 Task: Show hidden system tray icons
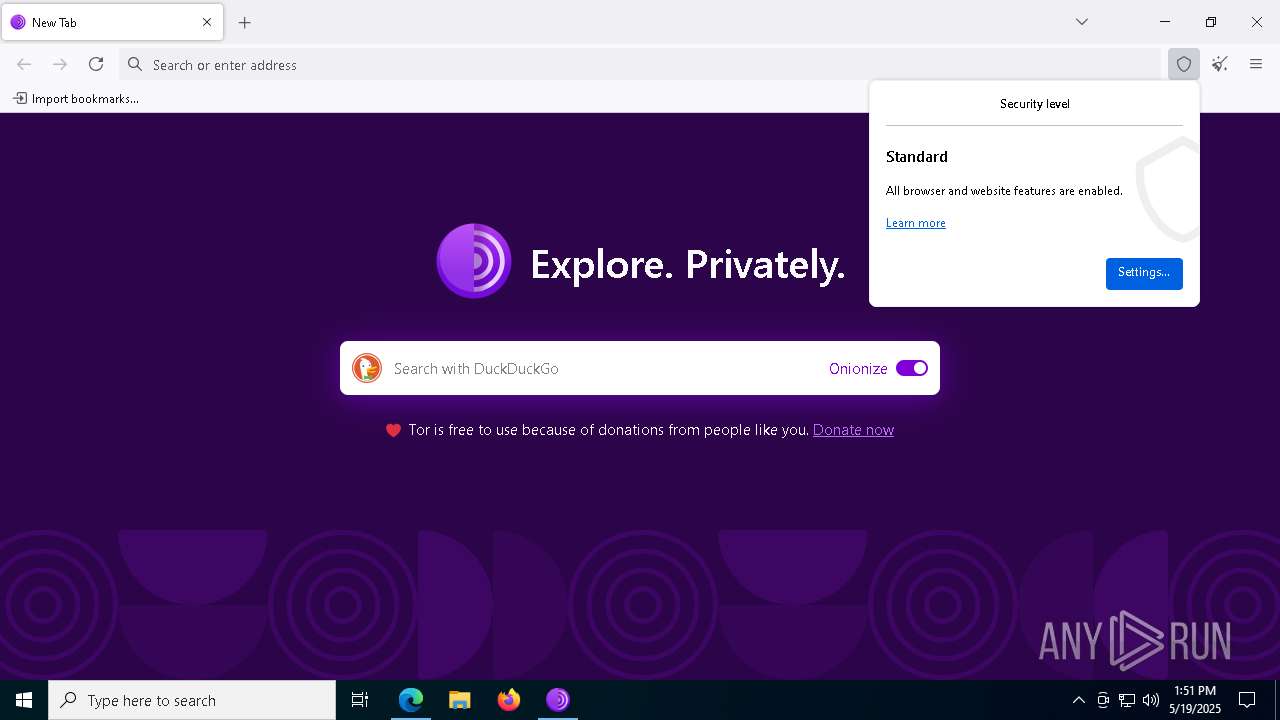tap(1078, 700)
